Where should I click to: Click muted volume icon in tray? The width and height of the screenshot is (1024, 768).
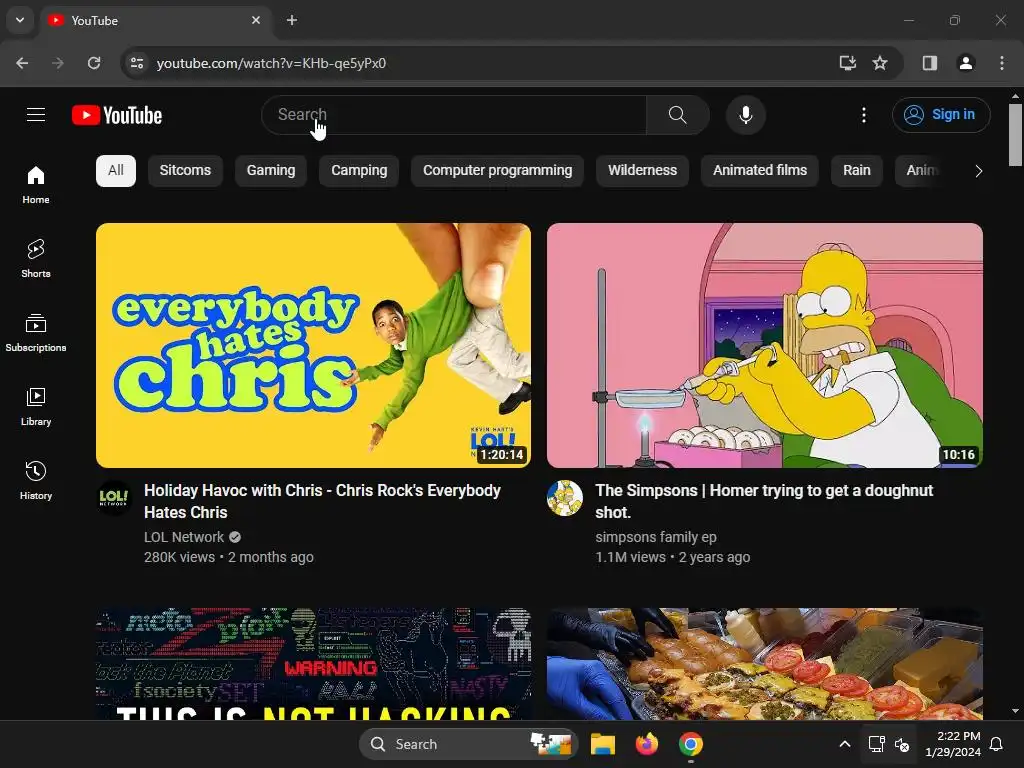(x=902, y=744)
